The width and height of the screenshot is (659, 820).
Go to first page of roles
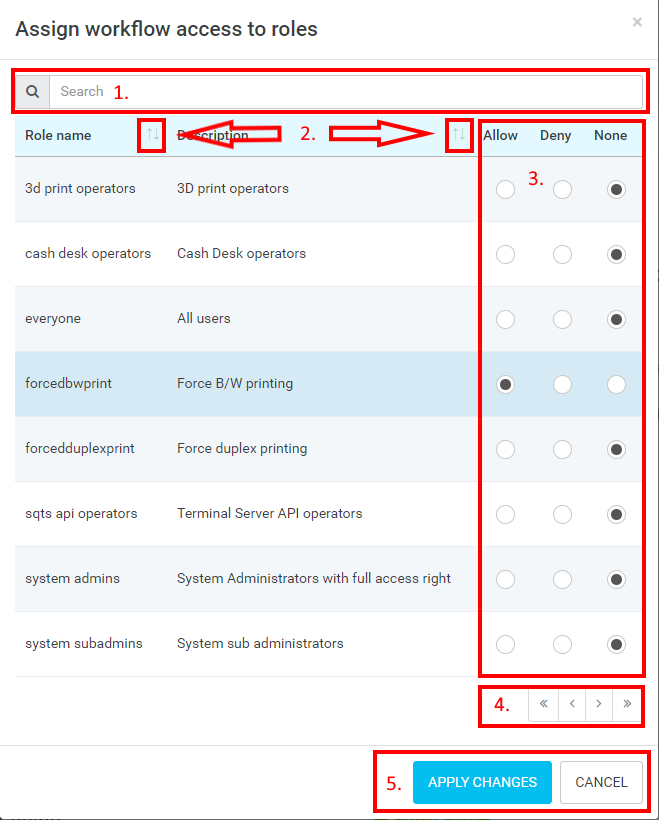(x=543, y=704)
